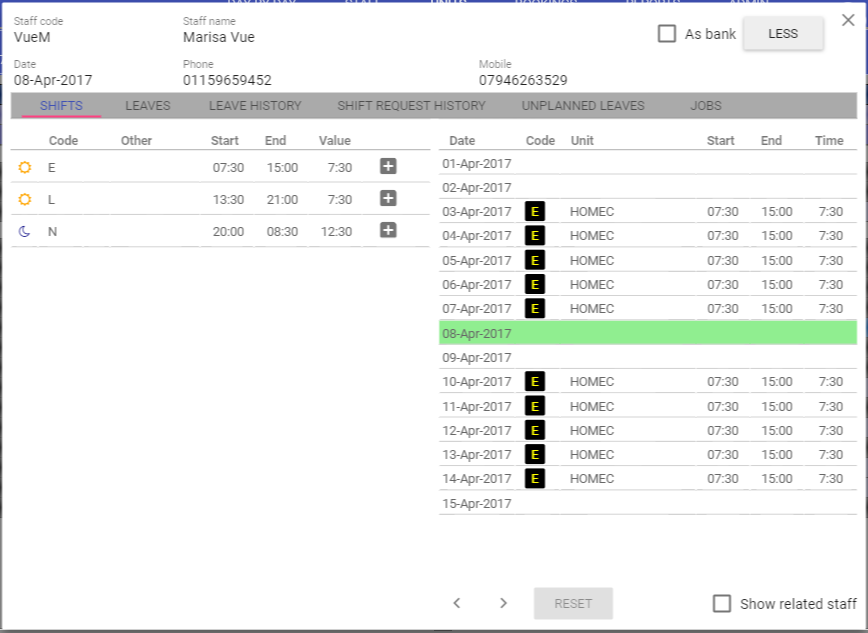
Task: Tick the Show related staff checkbox
Action: point(722,604)
